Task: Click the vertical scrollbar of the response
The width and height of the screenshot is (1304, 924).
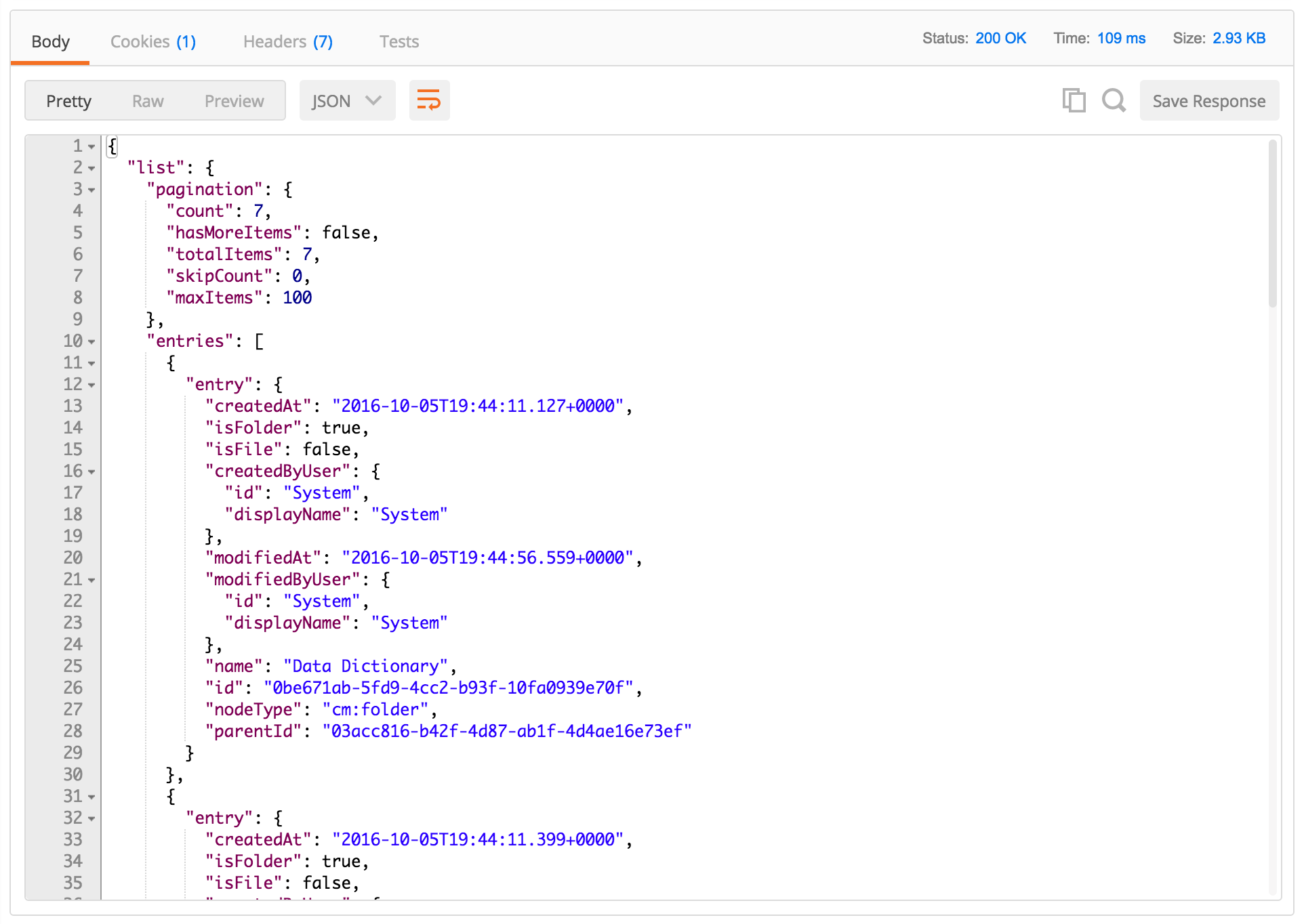Action: [x=1272, y=224]
